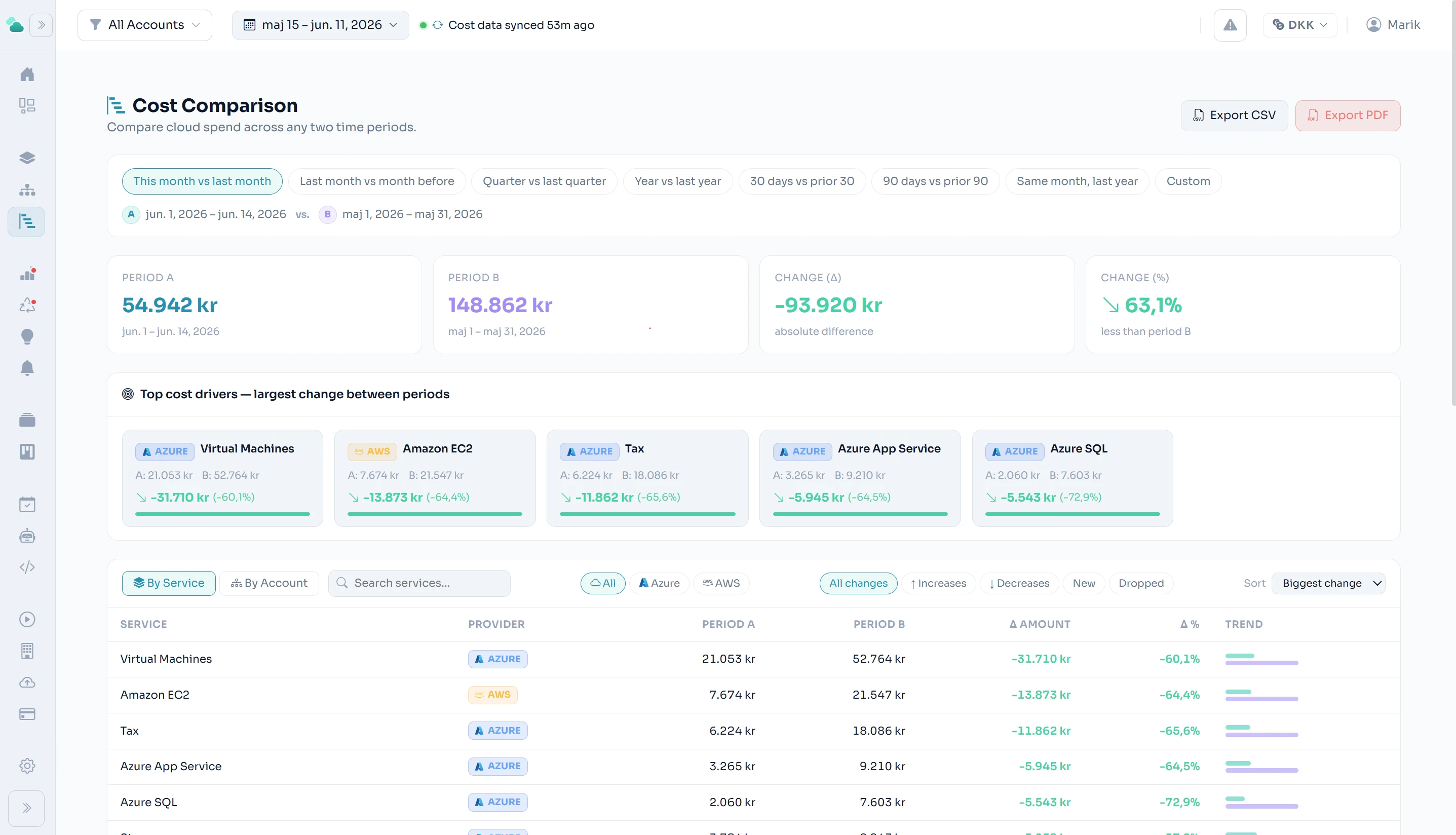
Task: Open the recycle arrows sidebar icon
Action: (27, 305)
